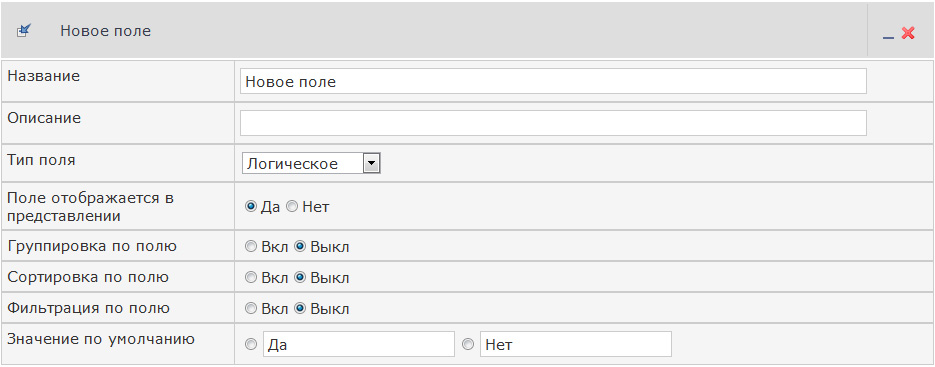Click the edit icon beside the 'Новое поле' title
This screenshot has width=935, height=367.
(24, 30)
